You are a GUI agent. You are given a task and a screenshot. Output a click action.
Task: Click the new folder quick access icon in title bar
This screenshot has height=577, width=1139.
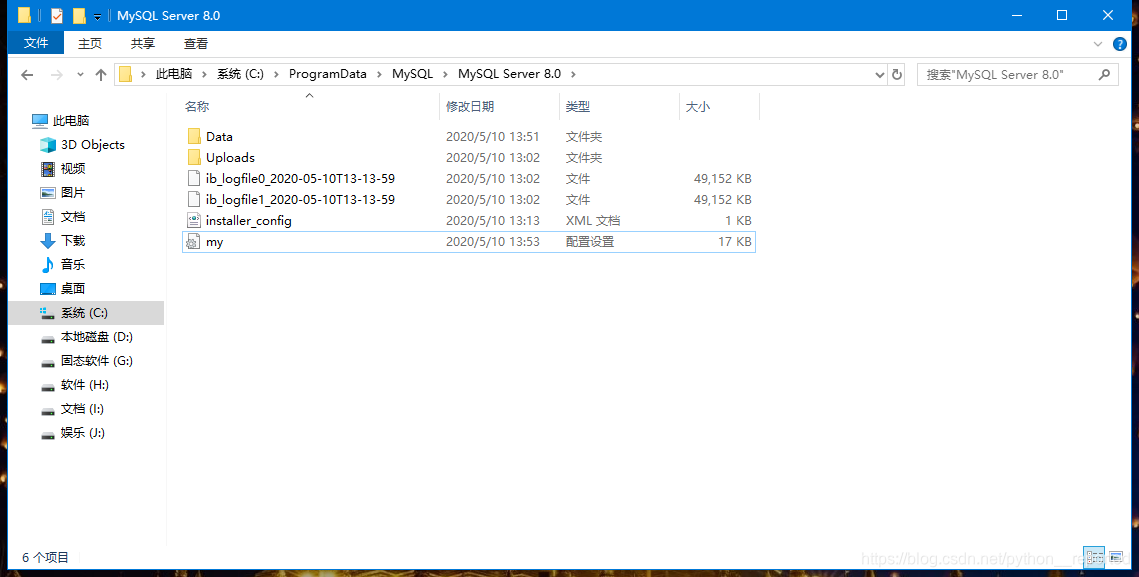point(78,15)
